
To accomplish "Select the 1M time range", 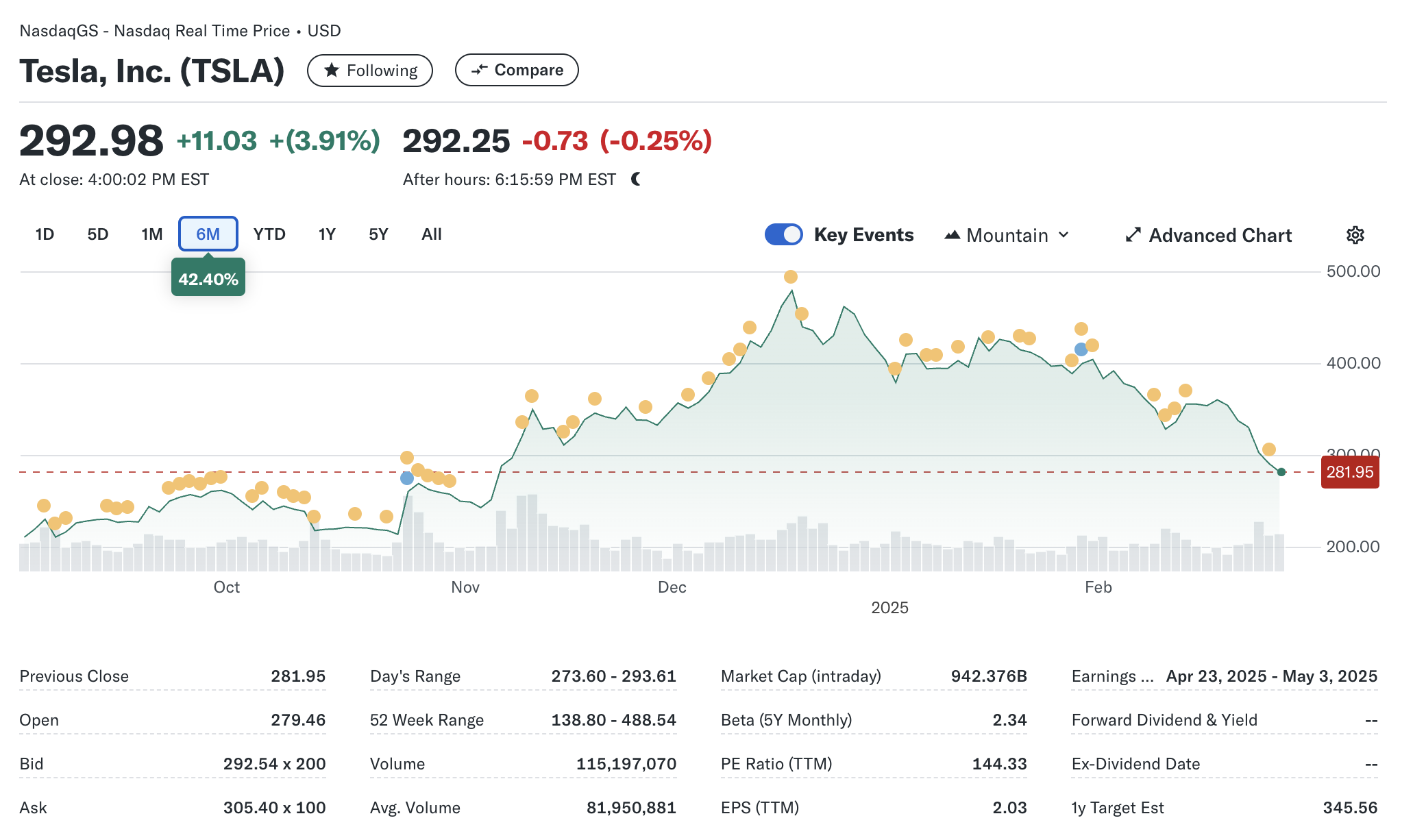I will 151,234.
